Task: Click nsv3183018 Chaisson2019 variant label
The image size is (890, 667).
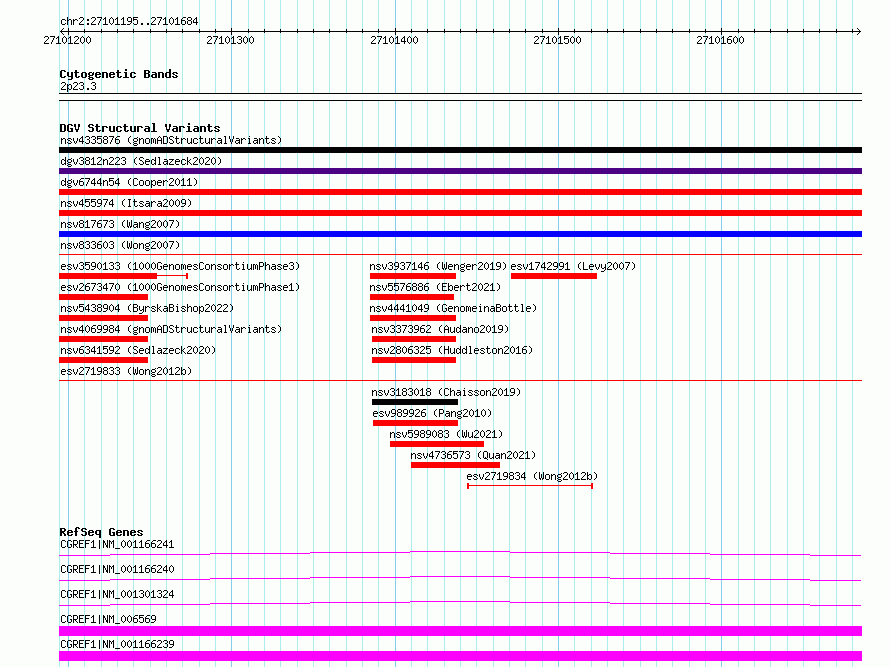Action: click(446, 392)
